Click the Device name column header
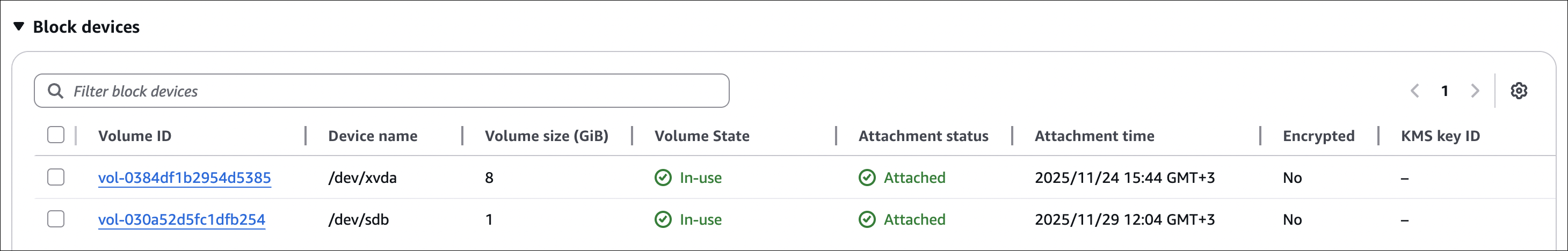The height and width of the screenshot is (251, 1568). 373,136
